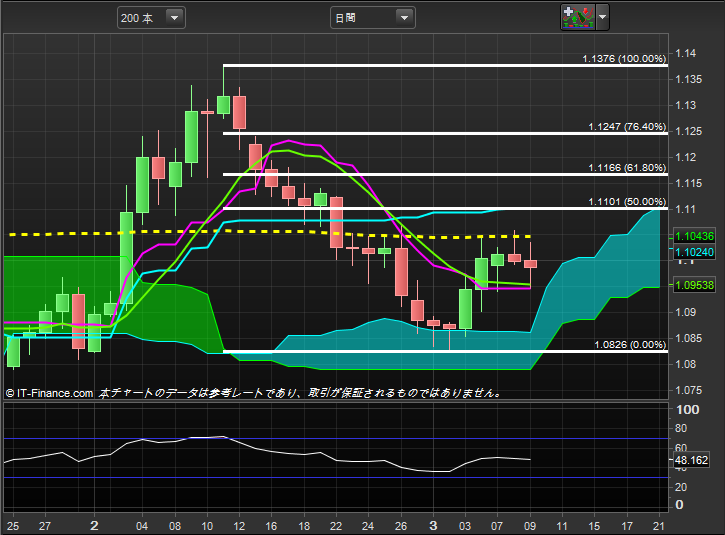This screenshot has width=725, height=535.
Task: Click the date label 12 on axis
Action: (239, 526)
